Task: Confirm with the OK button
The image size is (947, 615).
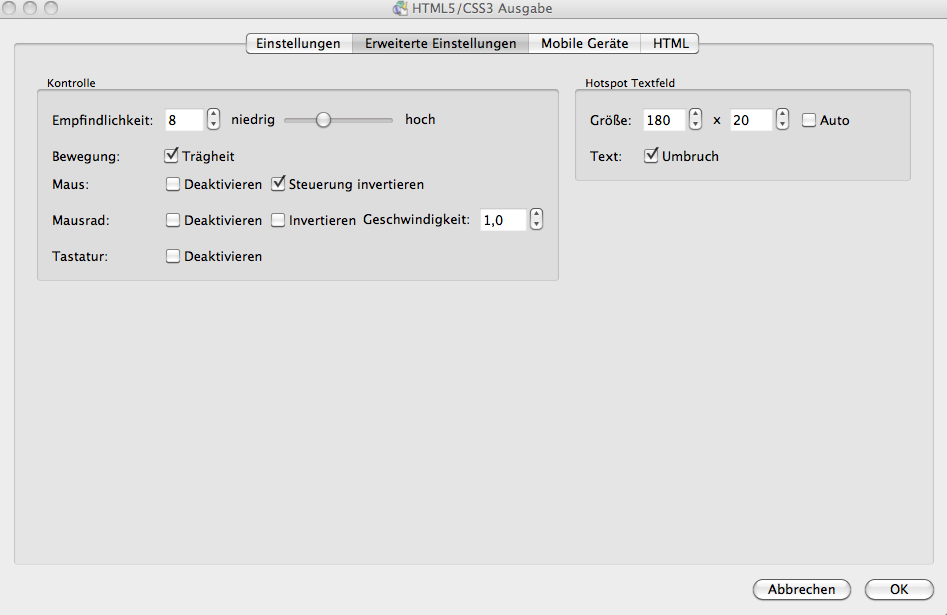Action: point(898,589)
